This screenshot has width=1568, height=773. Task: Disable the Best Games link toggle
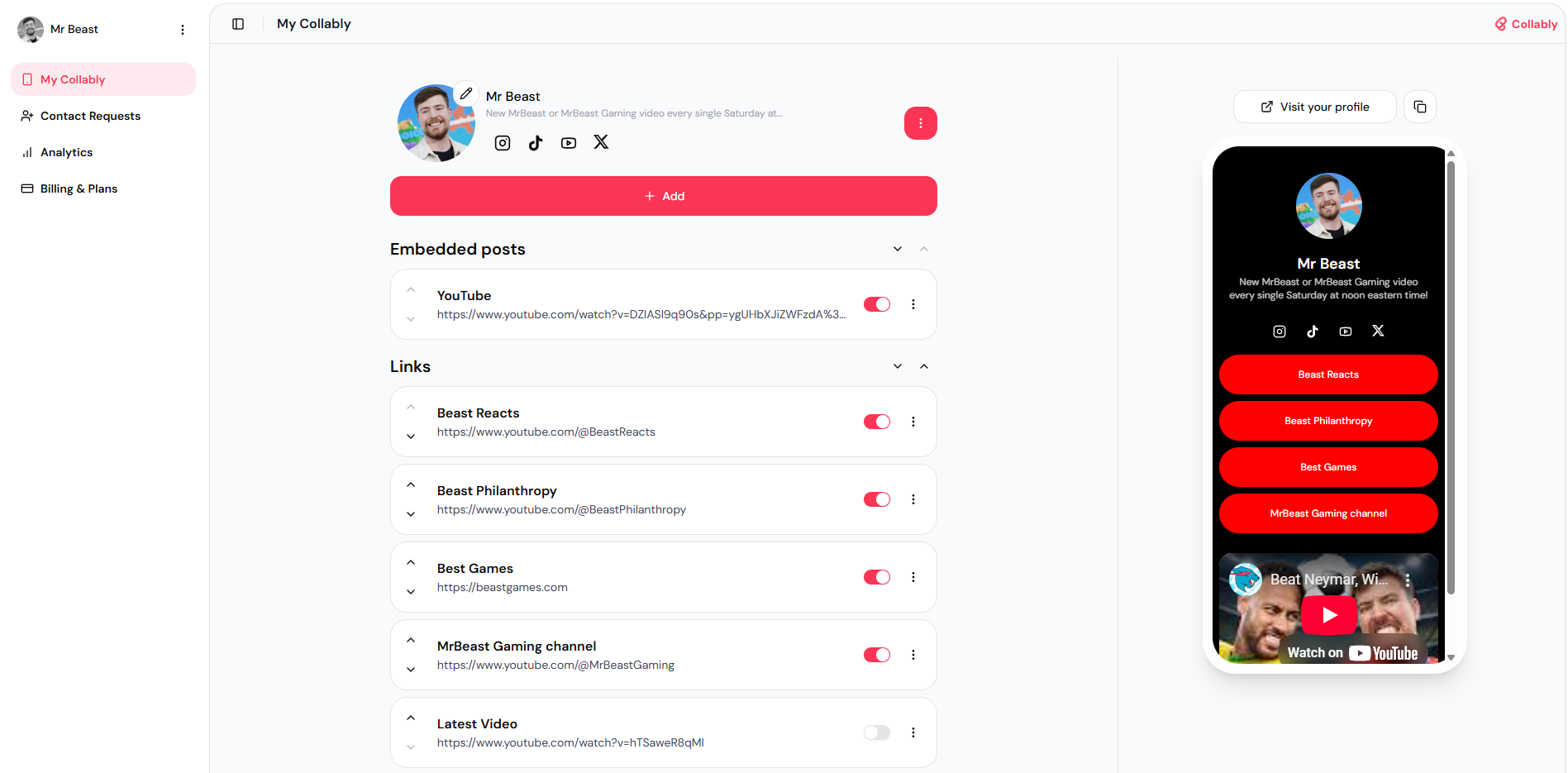877,577
